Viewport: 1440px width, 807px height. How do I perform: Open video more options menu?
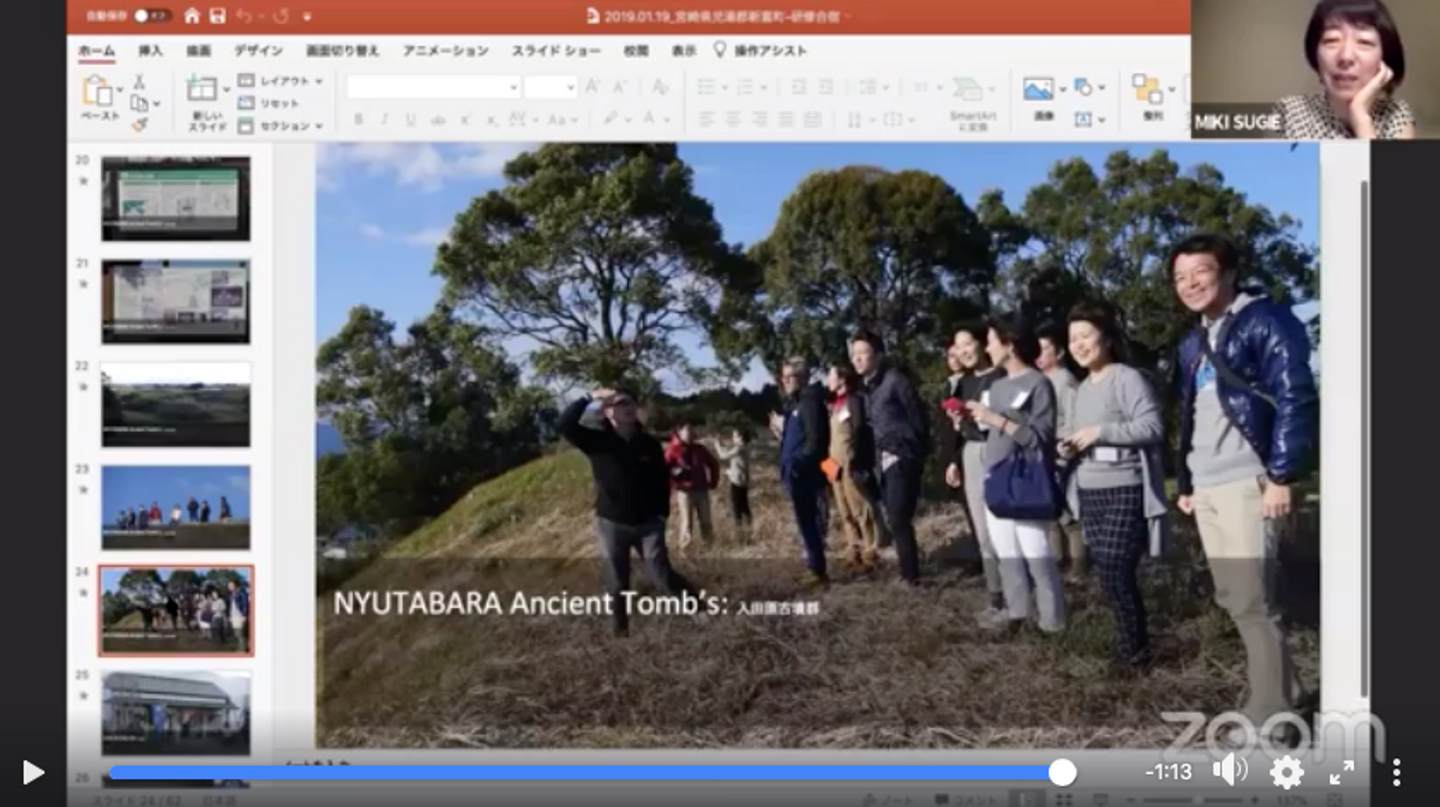coord(1396,772)
